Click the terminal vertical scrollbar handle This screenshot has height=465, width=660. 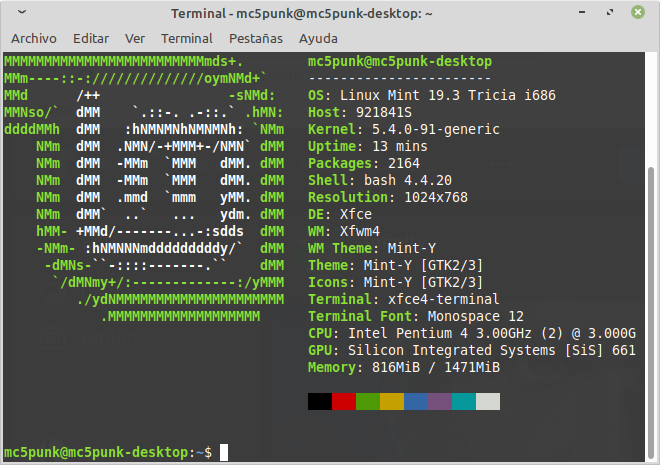[651, 311]
